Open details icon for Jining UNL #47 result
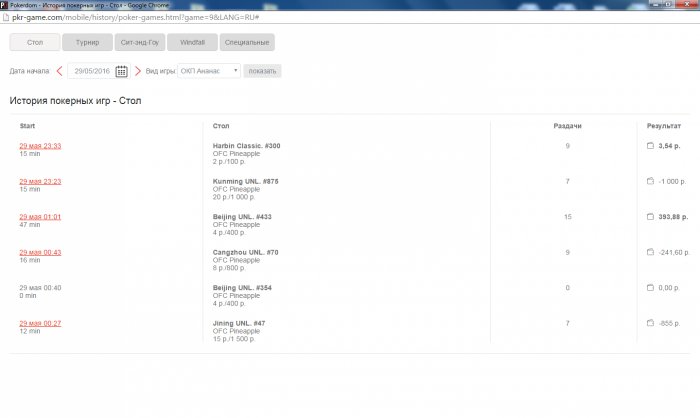Viewport: 700px width, 418px height. [650, 323]
